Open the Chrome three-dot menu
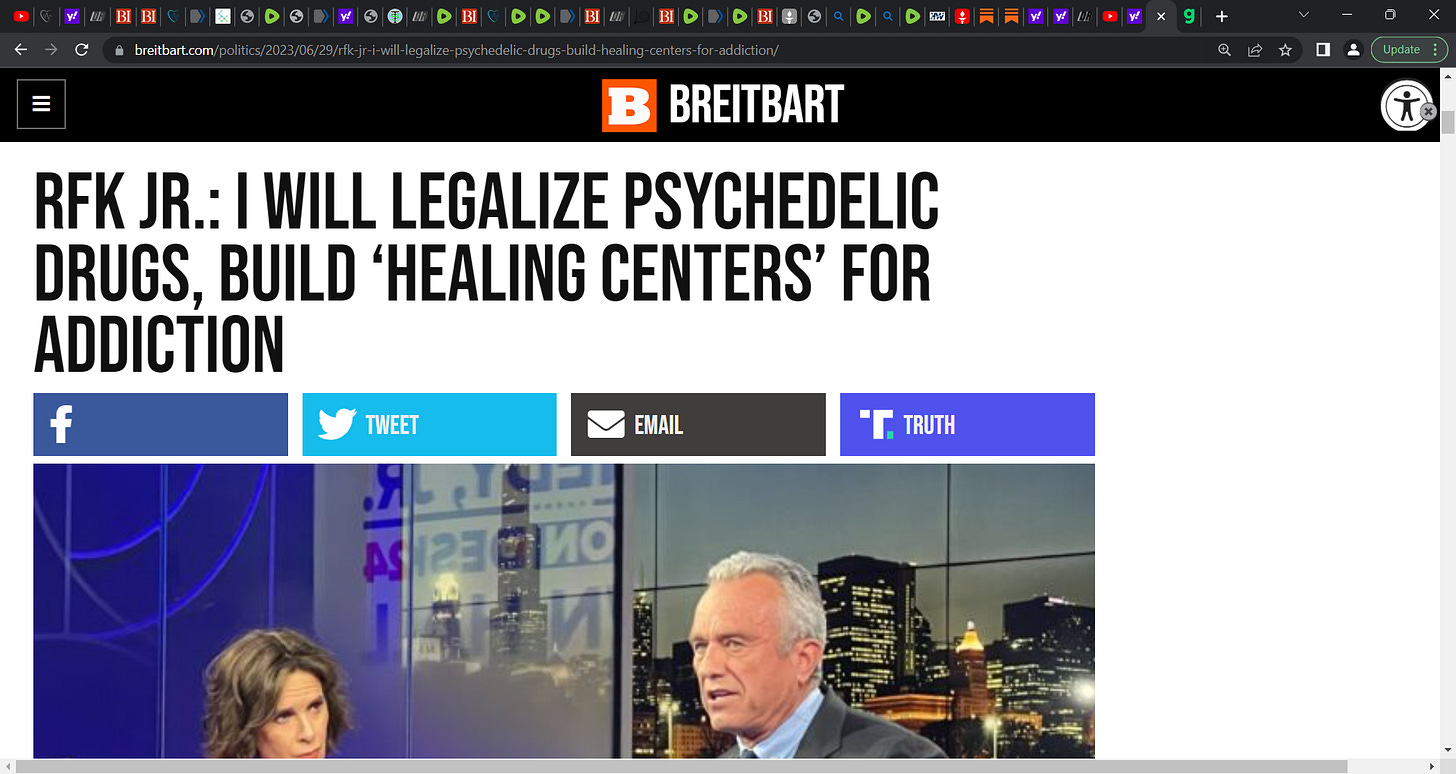Screen dimensions: 1456x774 [x=1439, y=50]
